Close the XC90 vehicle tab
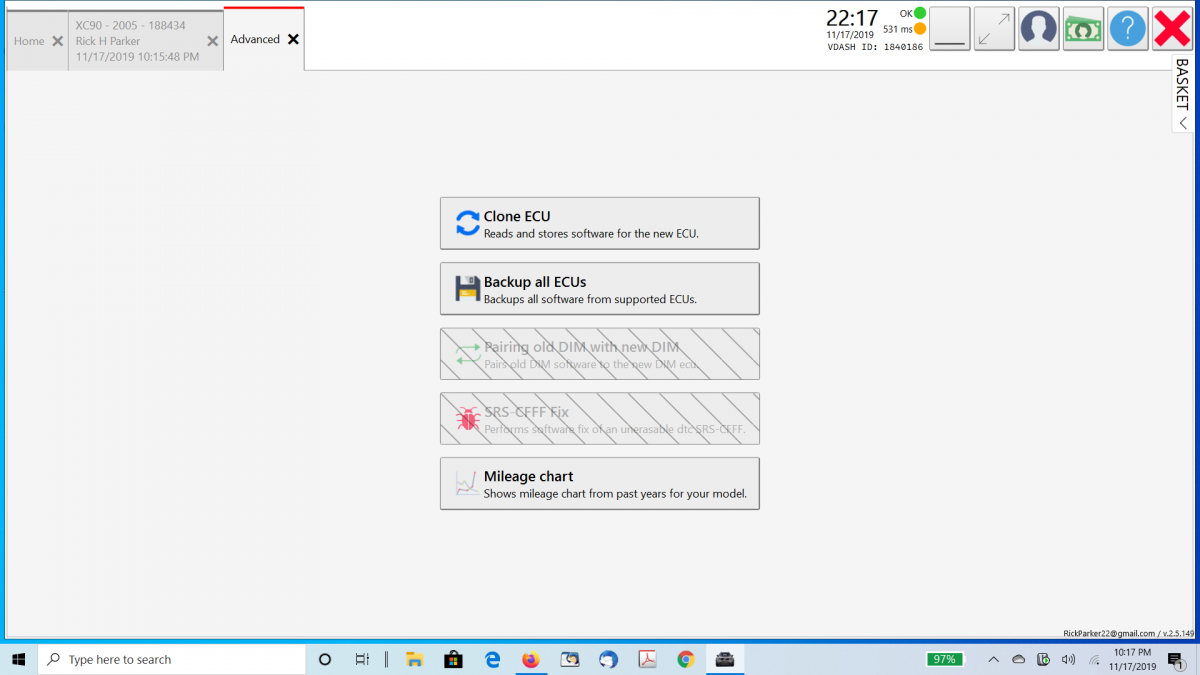Screen dimensions: 1200x675 click(212, 41)
